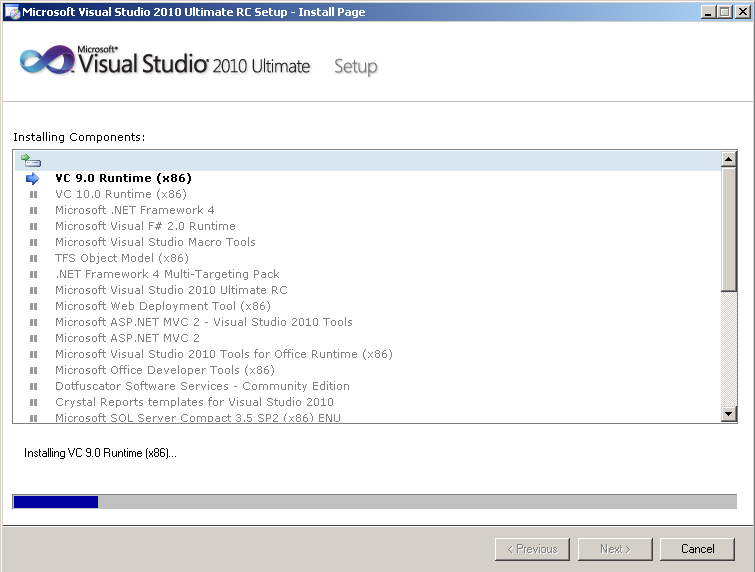The image size is (755, 572).
Task: Click the blue arrow next to VC 9.0 Runtime
Action: pyautogui.click(x=32, y=179)
